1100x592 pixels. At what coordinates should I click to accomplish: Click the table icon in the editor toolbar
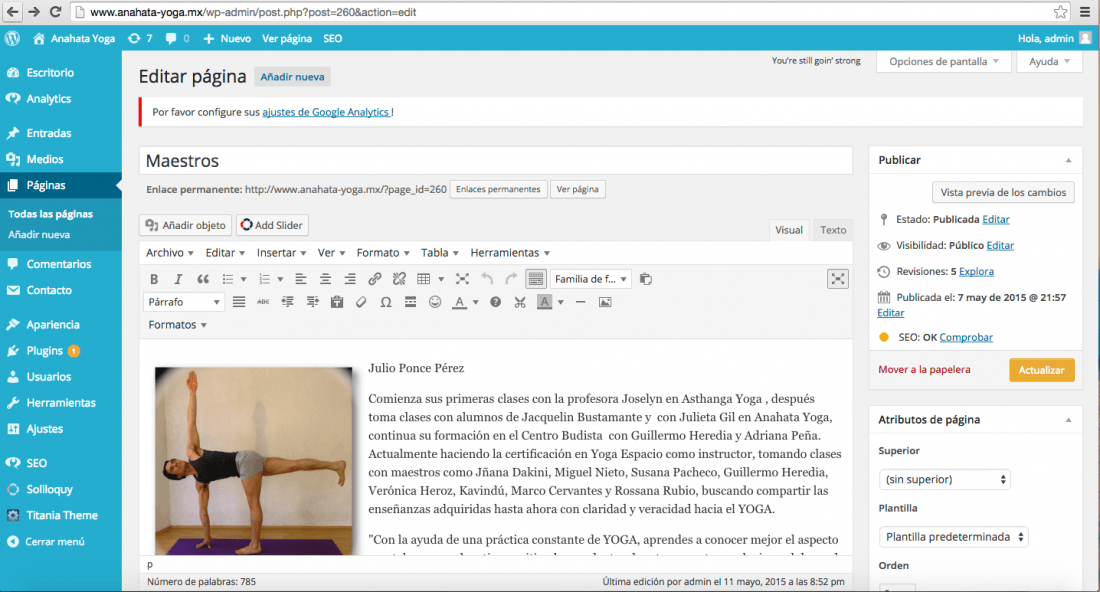point(424,279)
